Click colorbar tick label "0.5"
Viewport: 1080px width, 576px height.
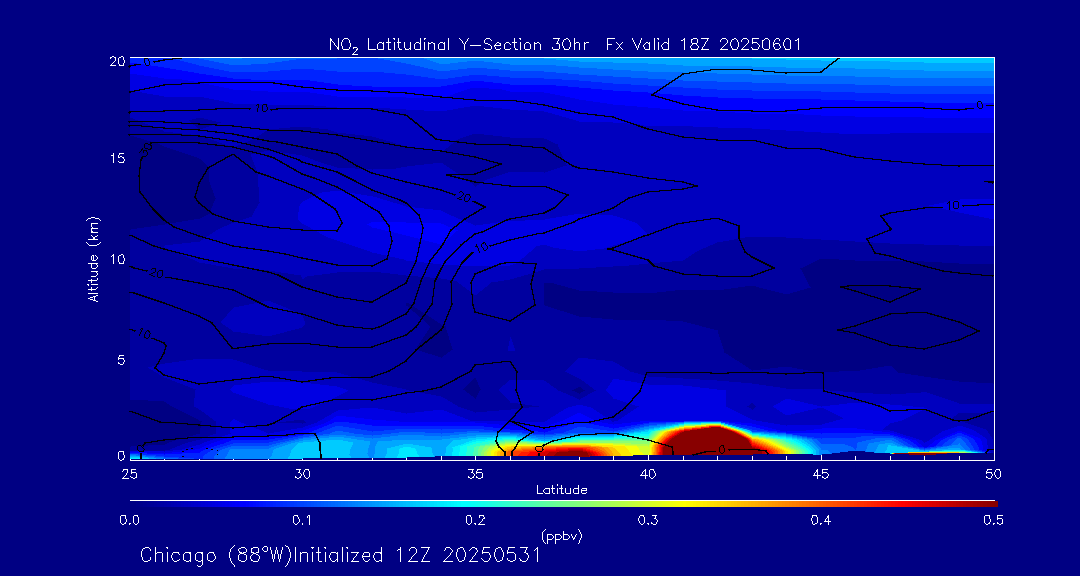994,520
